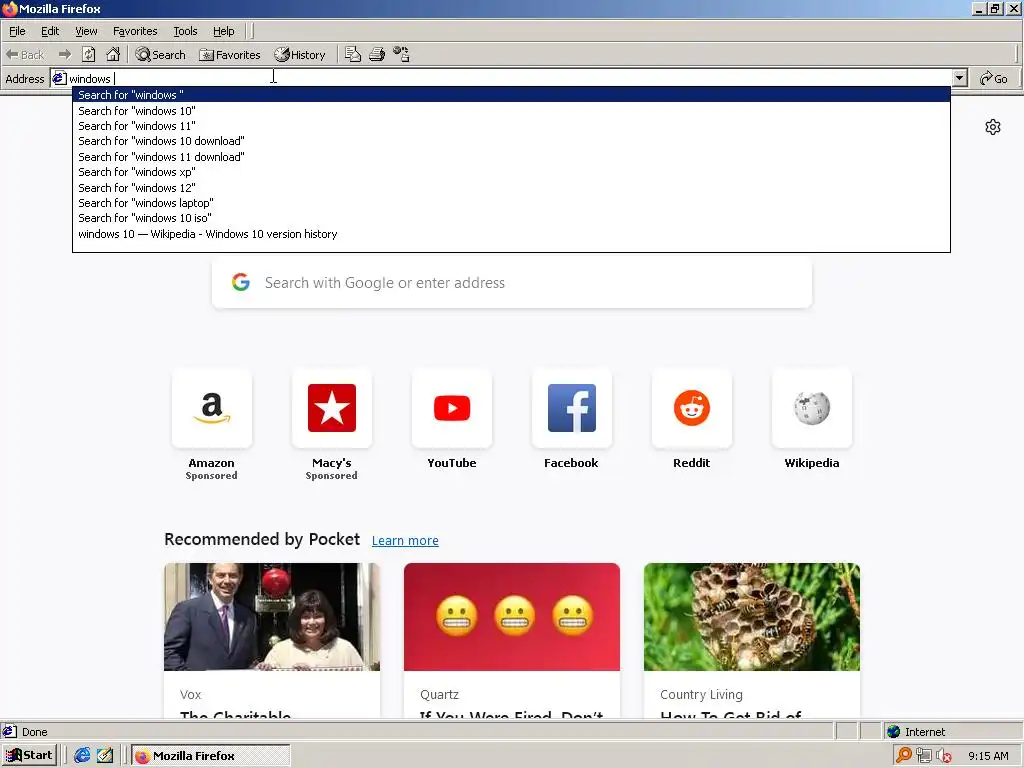The width and height of the screenshot is (1024, 768).
Task: Open the File menu
Action: [x=17, y=31]
